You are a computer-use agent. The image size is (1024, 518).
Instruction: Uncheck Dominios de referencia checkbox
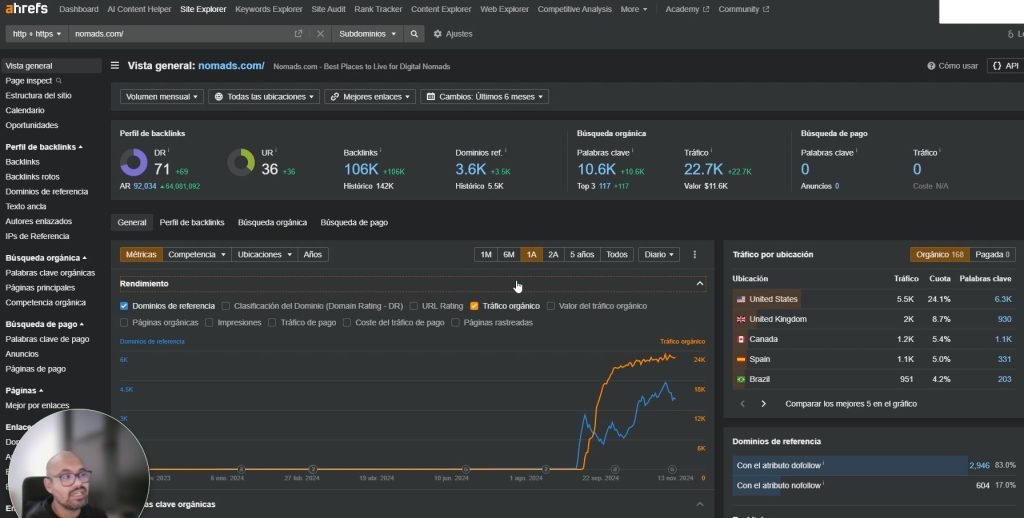click(124, 306)
